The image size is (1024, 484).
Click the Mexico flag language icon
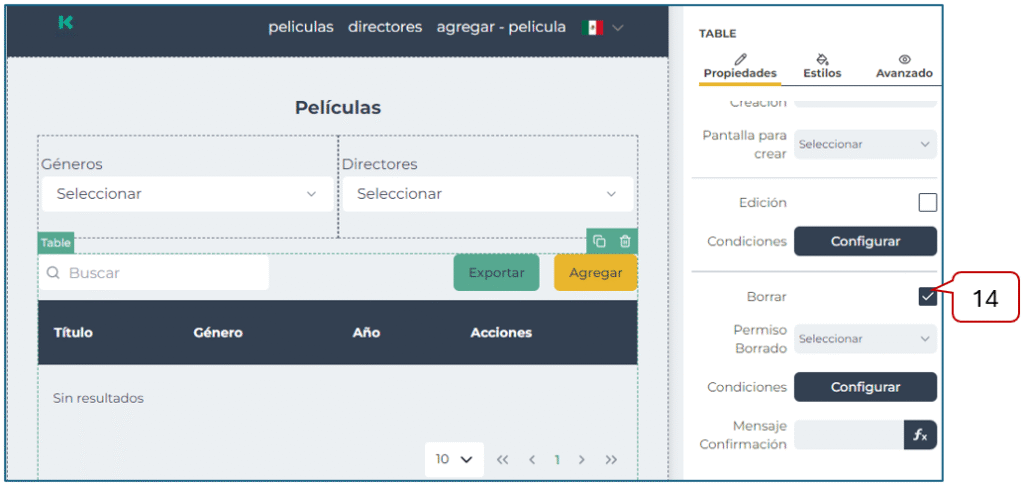pos(592,28)
